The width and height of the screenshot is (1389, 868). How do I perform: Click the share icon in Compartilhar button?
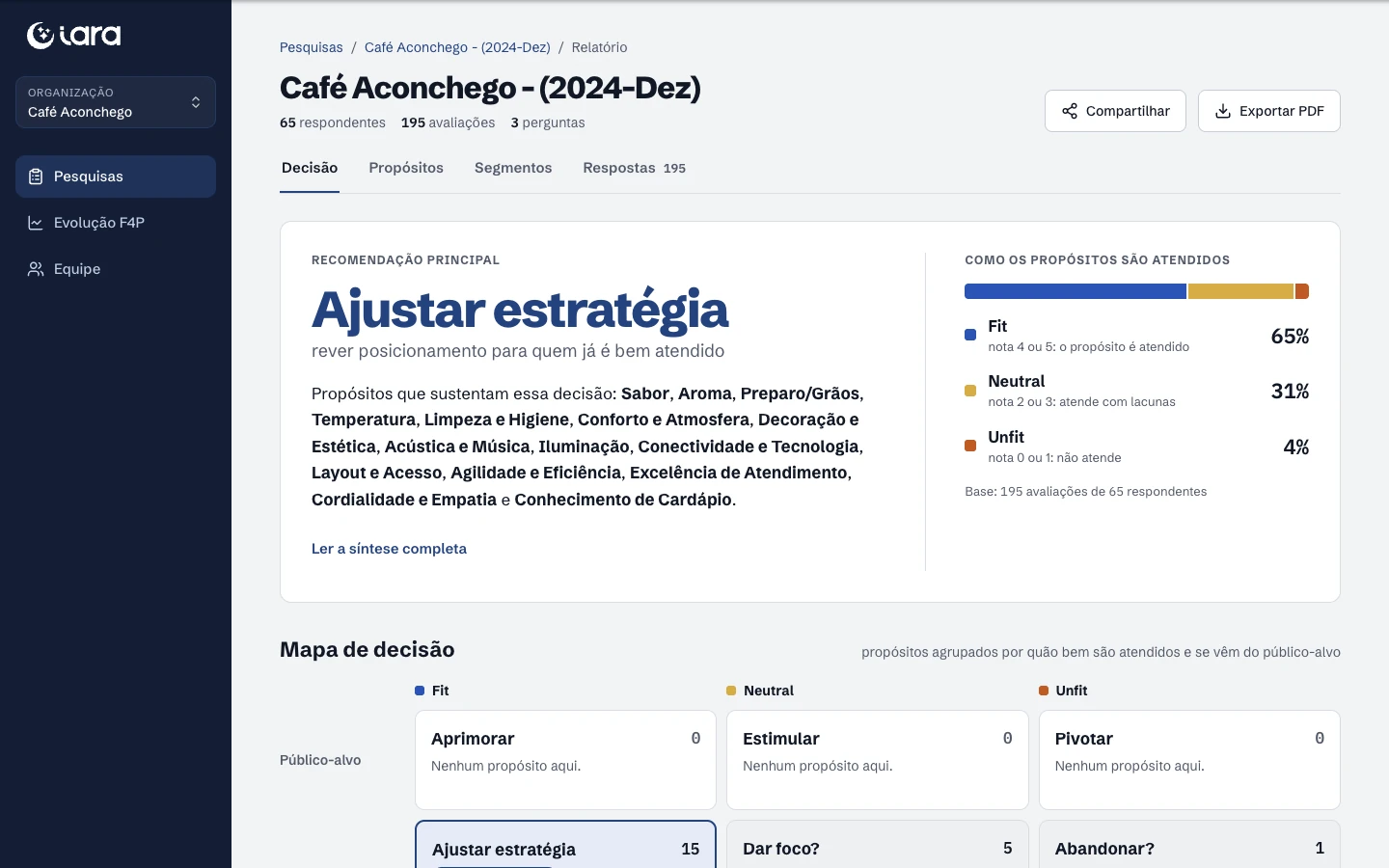coord(1070,111)
